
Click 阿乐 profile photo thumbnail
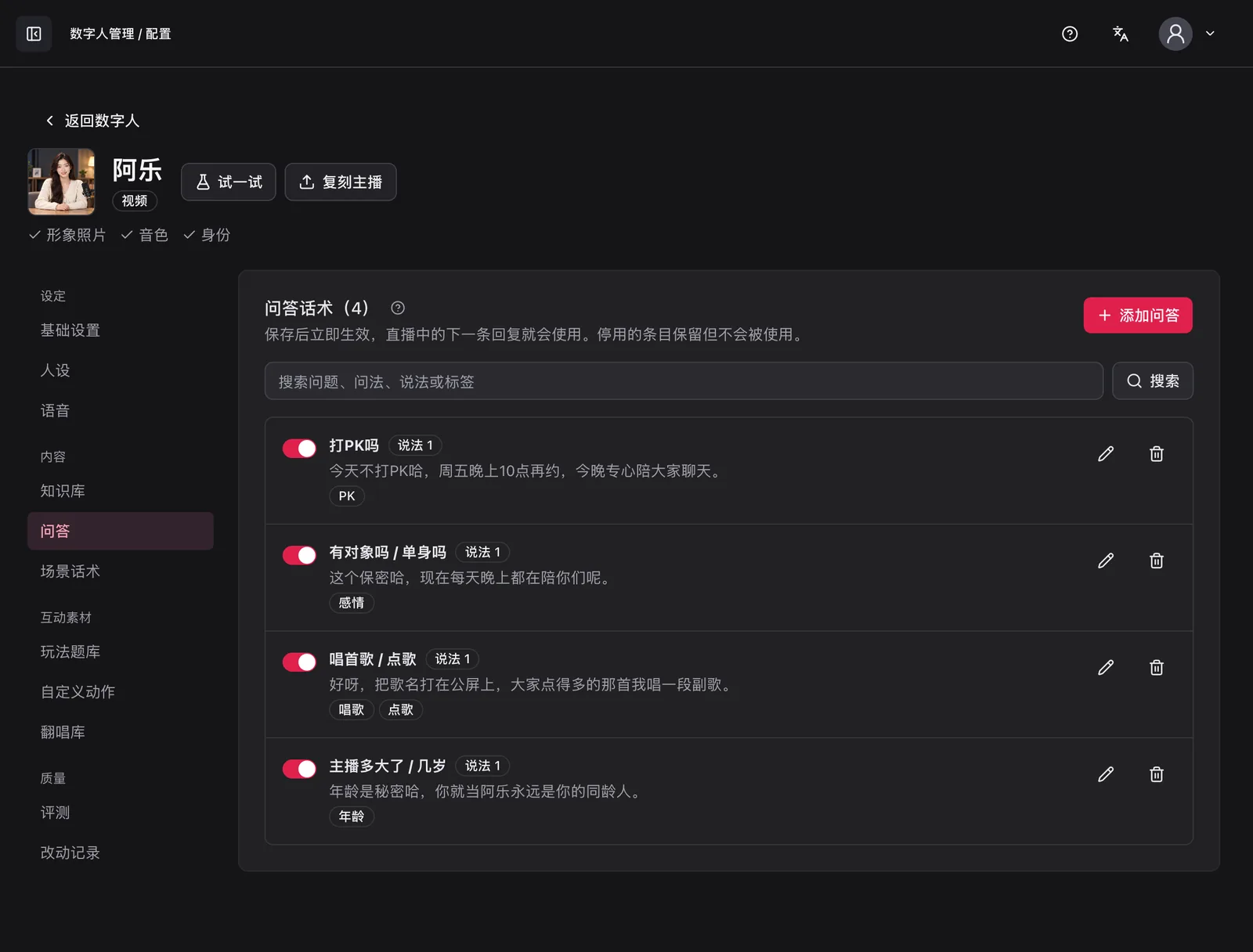coord(61,182)
